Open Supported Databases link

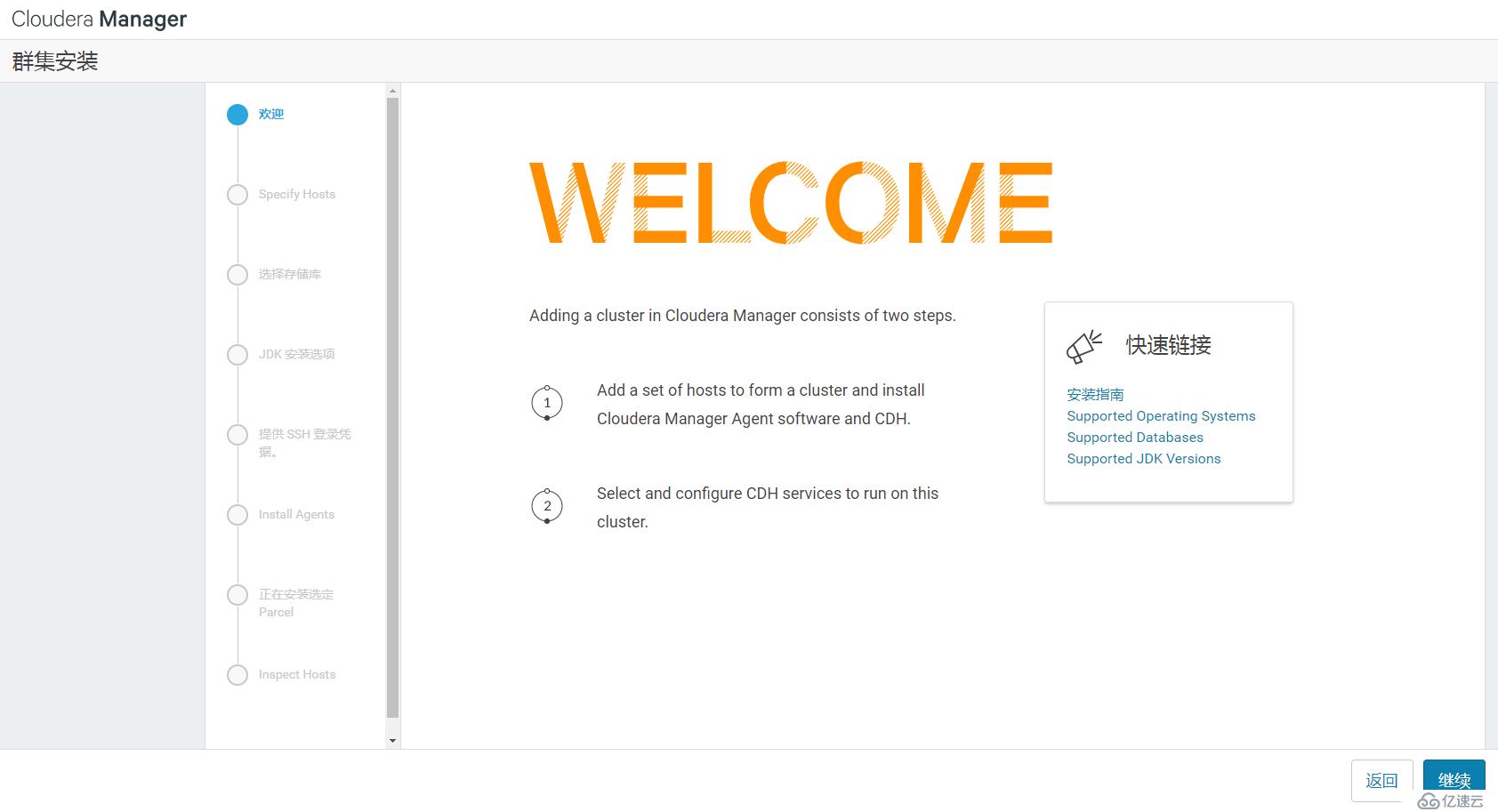pyautogui.click(x=1135, y=438)
